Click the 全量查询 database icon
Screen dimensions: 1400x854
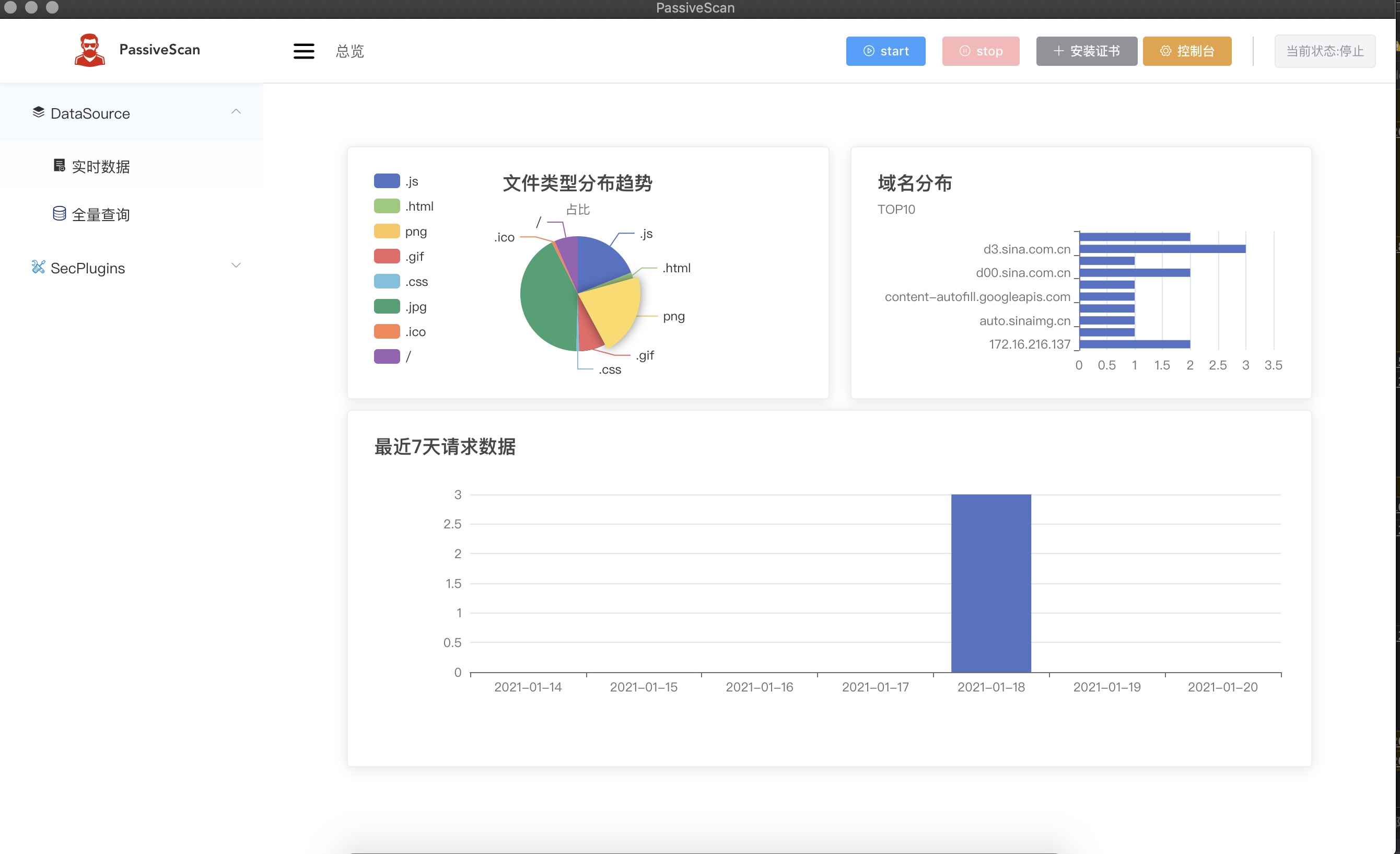[59, 213]
